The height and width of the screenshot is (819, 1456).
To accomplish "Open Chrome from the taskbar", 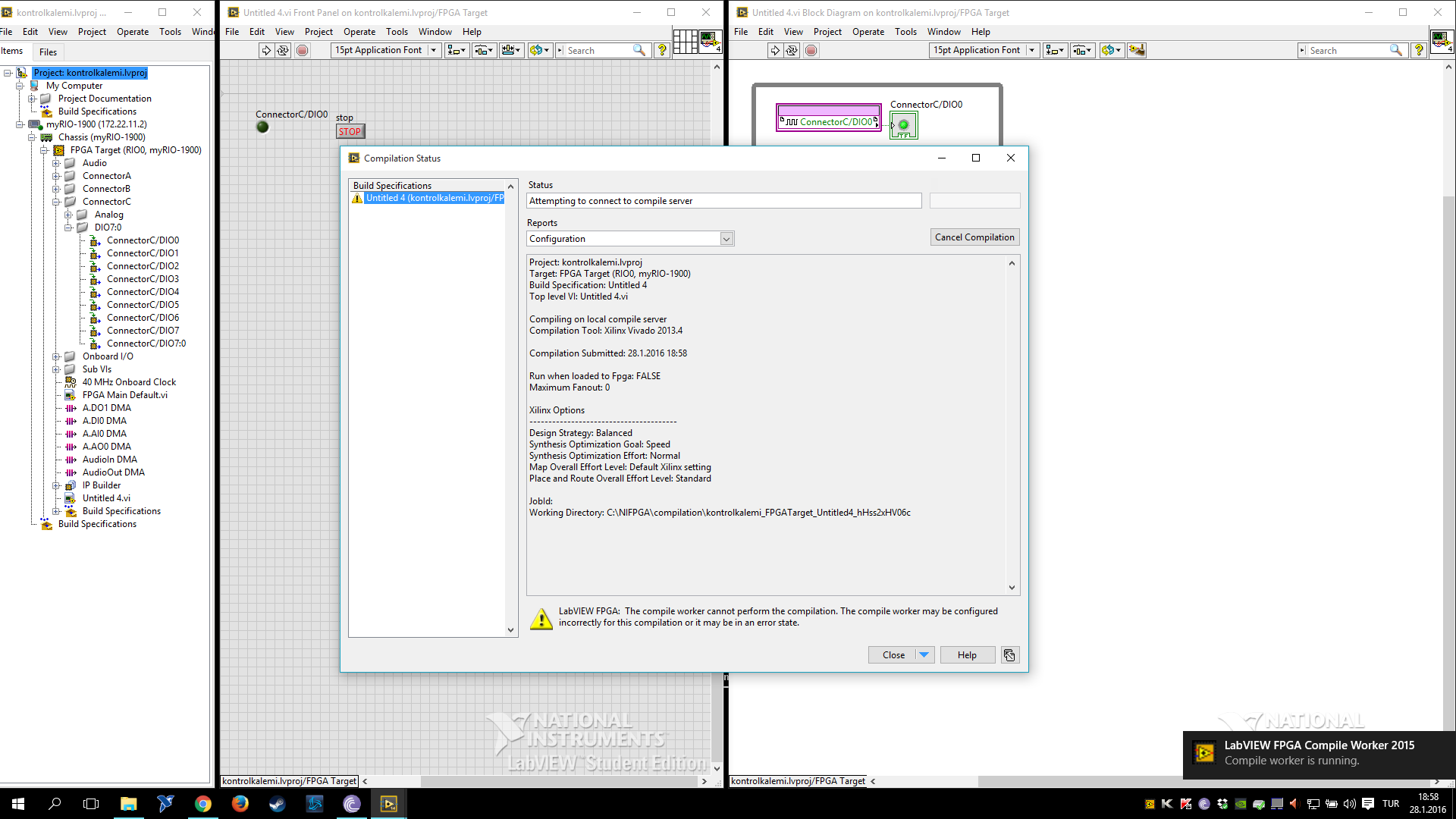I will 202,804.
